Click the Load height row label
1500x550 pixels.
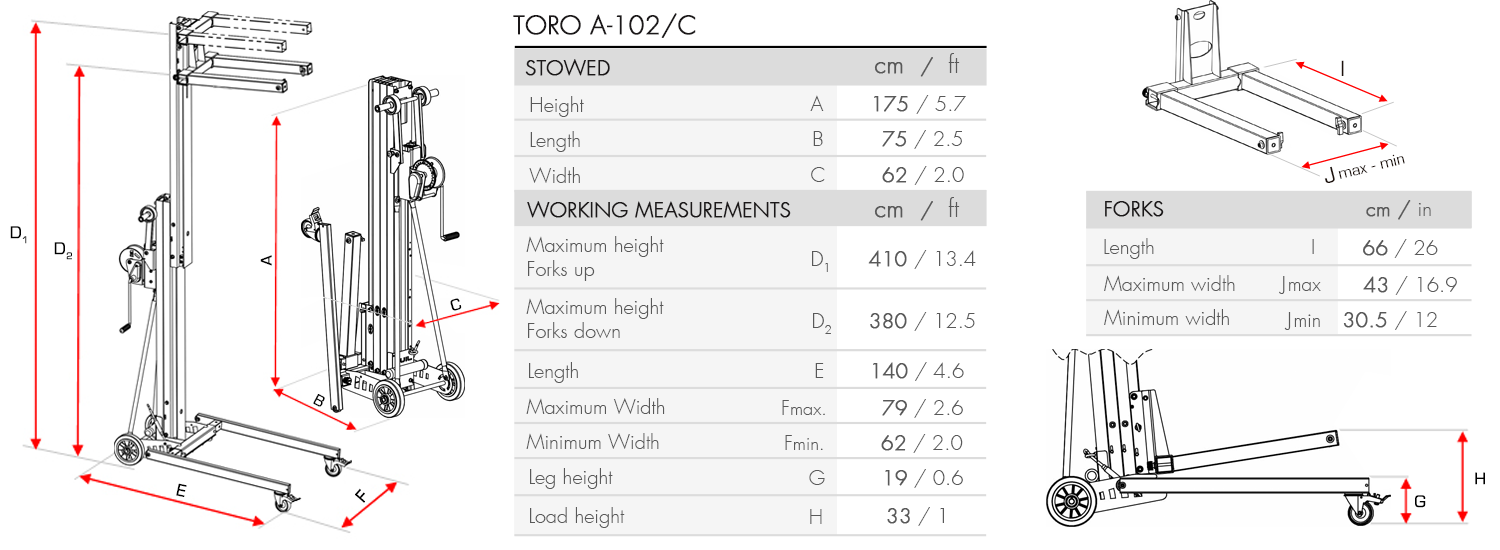577,516
